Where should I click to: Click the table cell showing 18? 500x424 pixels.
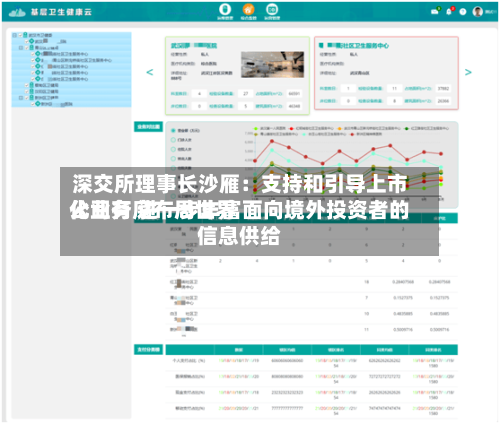coord(366,282)
